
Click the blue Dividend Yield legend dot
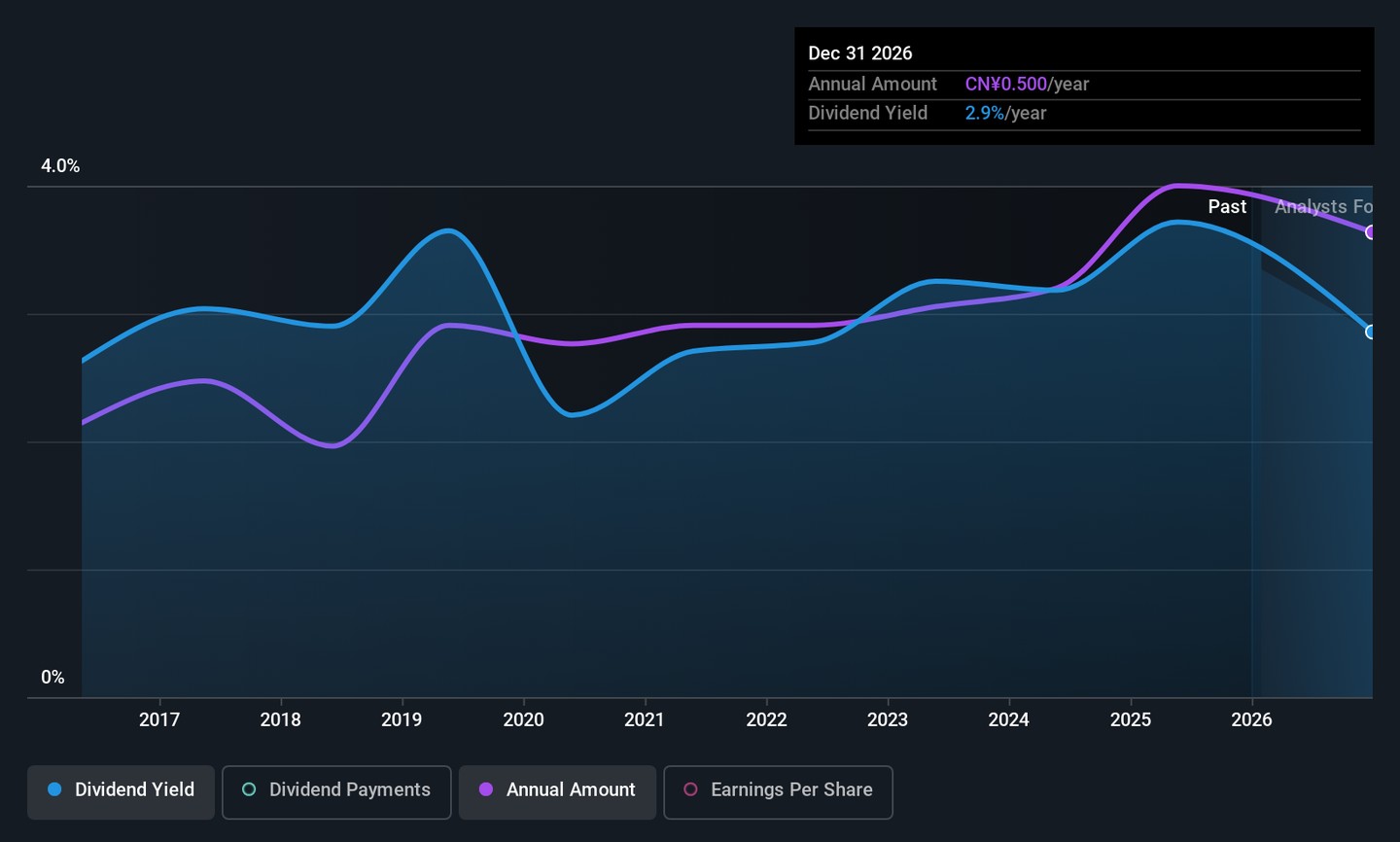54,789
